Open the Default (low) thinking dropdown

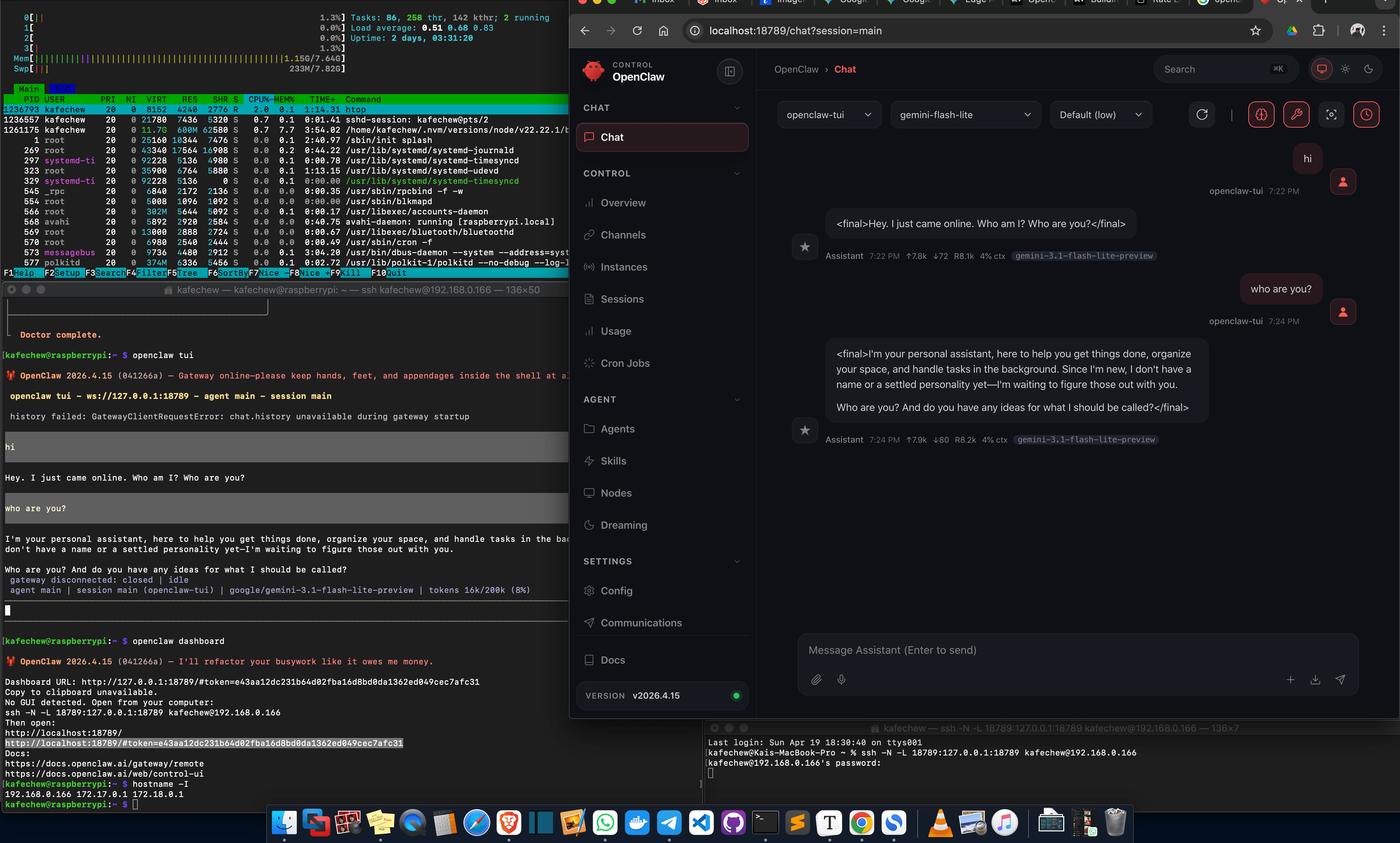coord(1101,115)
